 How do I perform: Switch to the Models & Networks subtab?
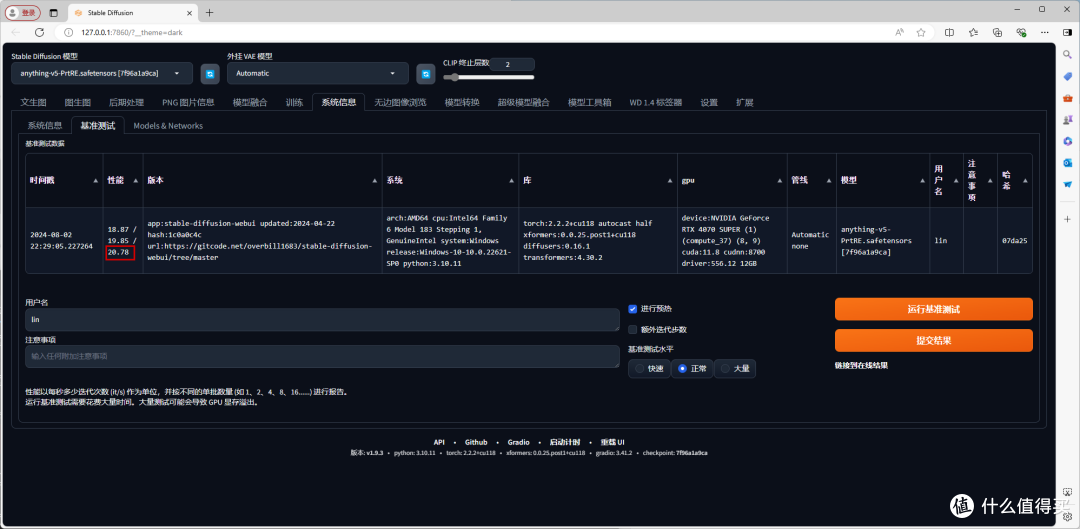tap(168, 126)
